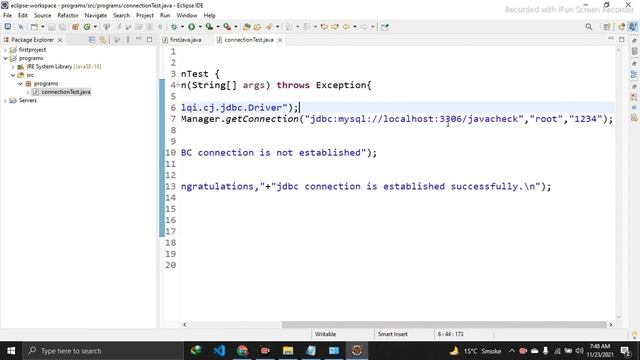
Task: Click the Save toolbar icon
Action: tap(52, 27)
